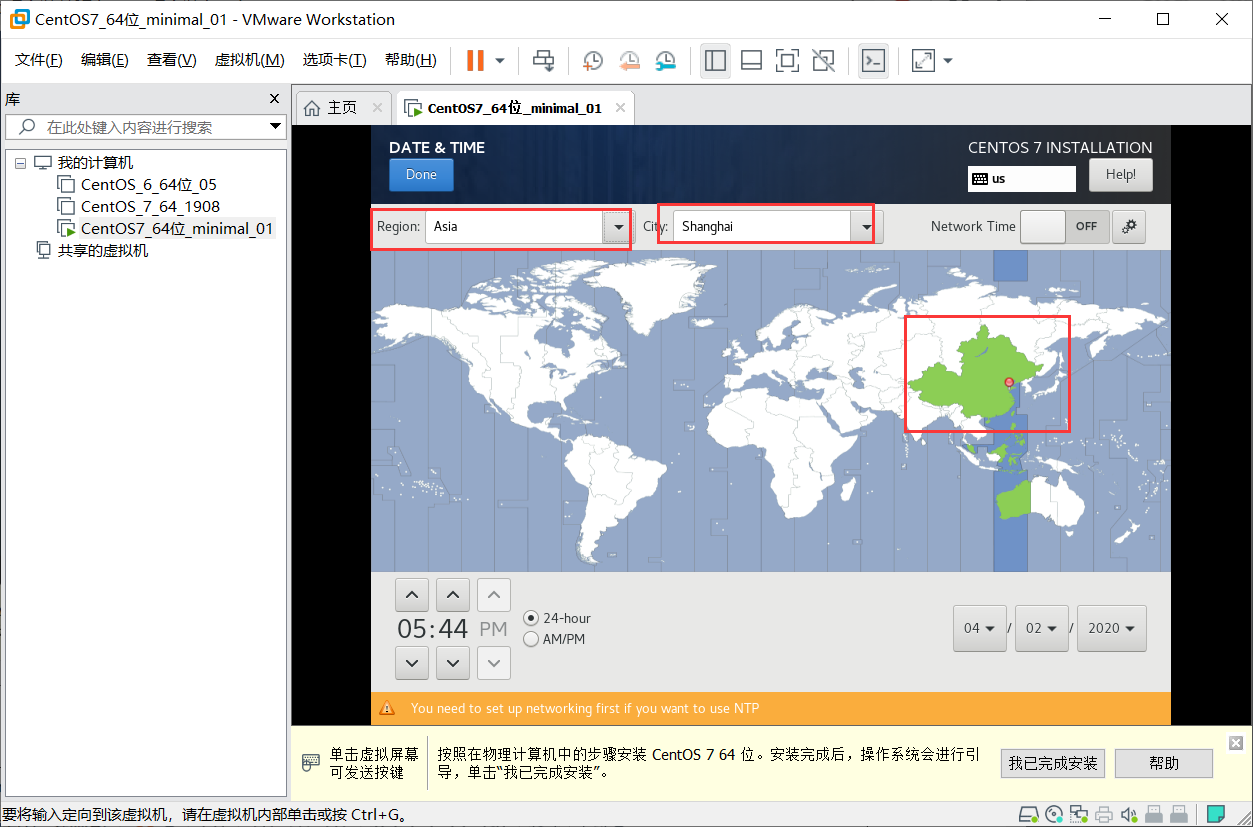Close the 主页 tab
This screenshot has width=1253, height=827.
point(377,108)
